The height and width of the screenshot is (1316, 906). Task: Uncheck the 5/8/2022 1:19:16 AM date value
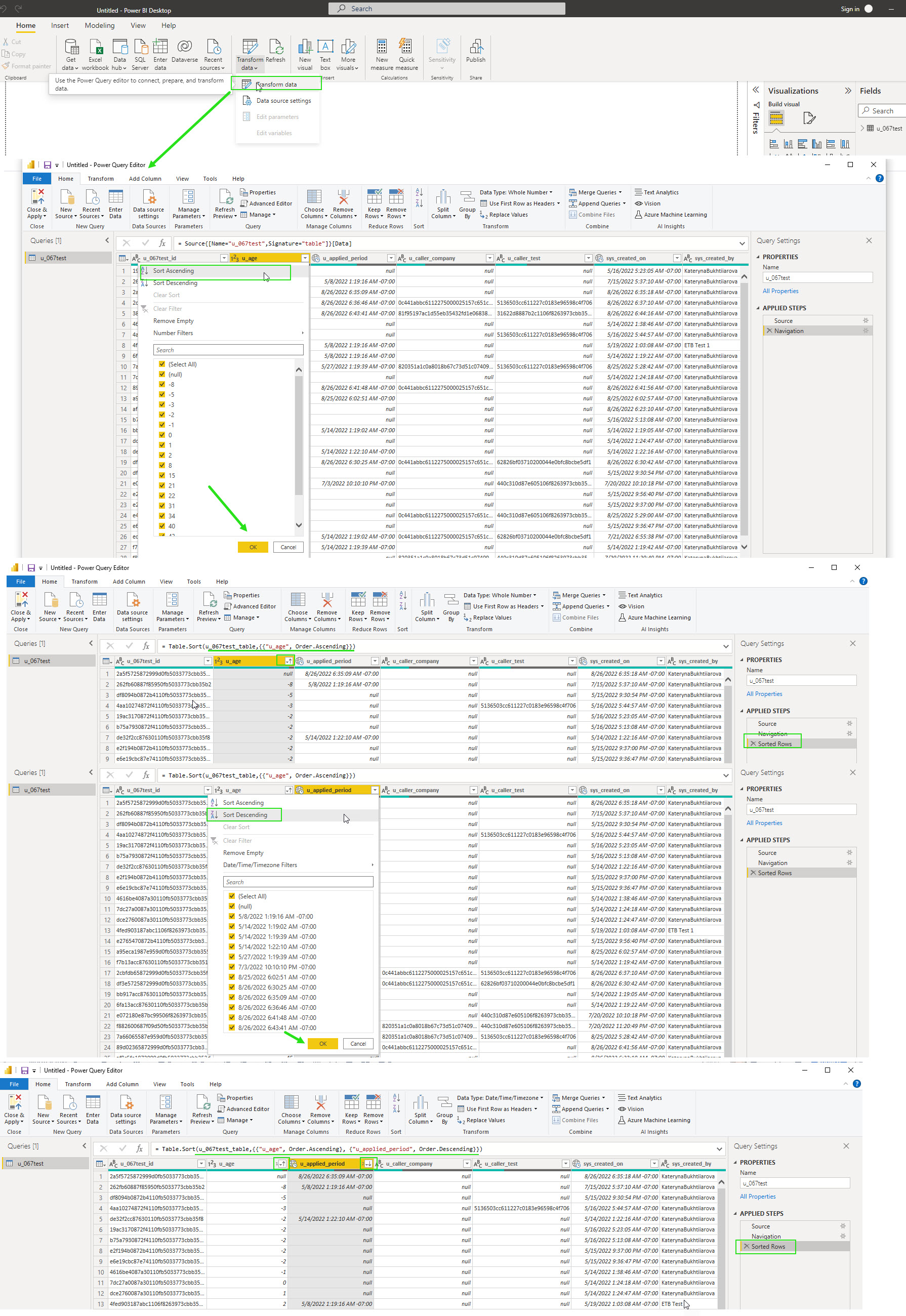pos(232,916)
